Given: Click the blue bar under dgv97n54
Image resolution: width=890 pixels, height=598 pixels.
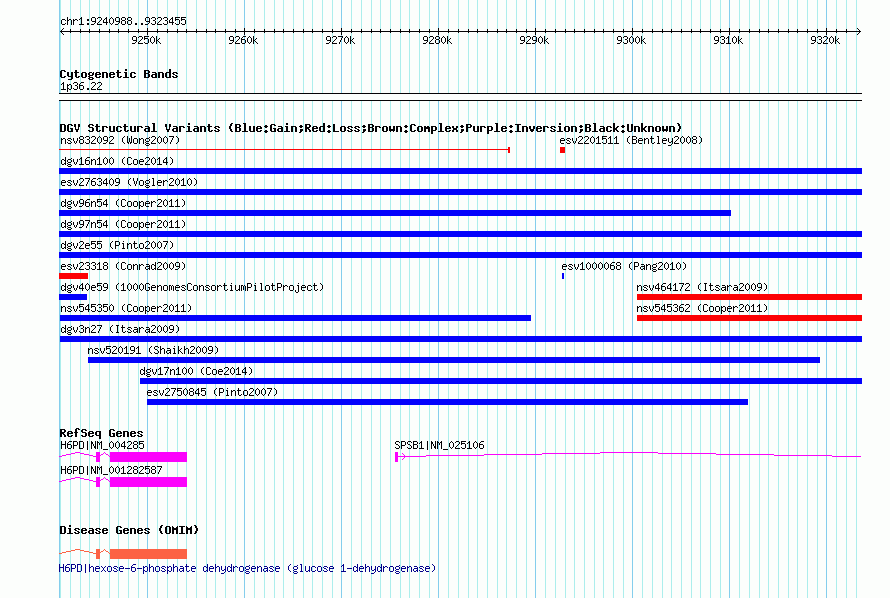Looking at the screenshot, I should pyautogui.click(x=460, y=234).
